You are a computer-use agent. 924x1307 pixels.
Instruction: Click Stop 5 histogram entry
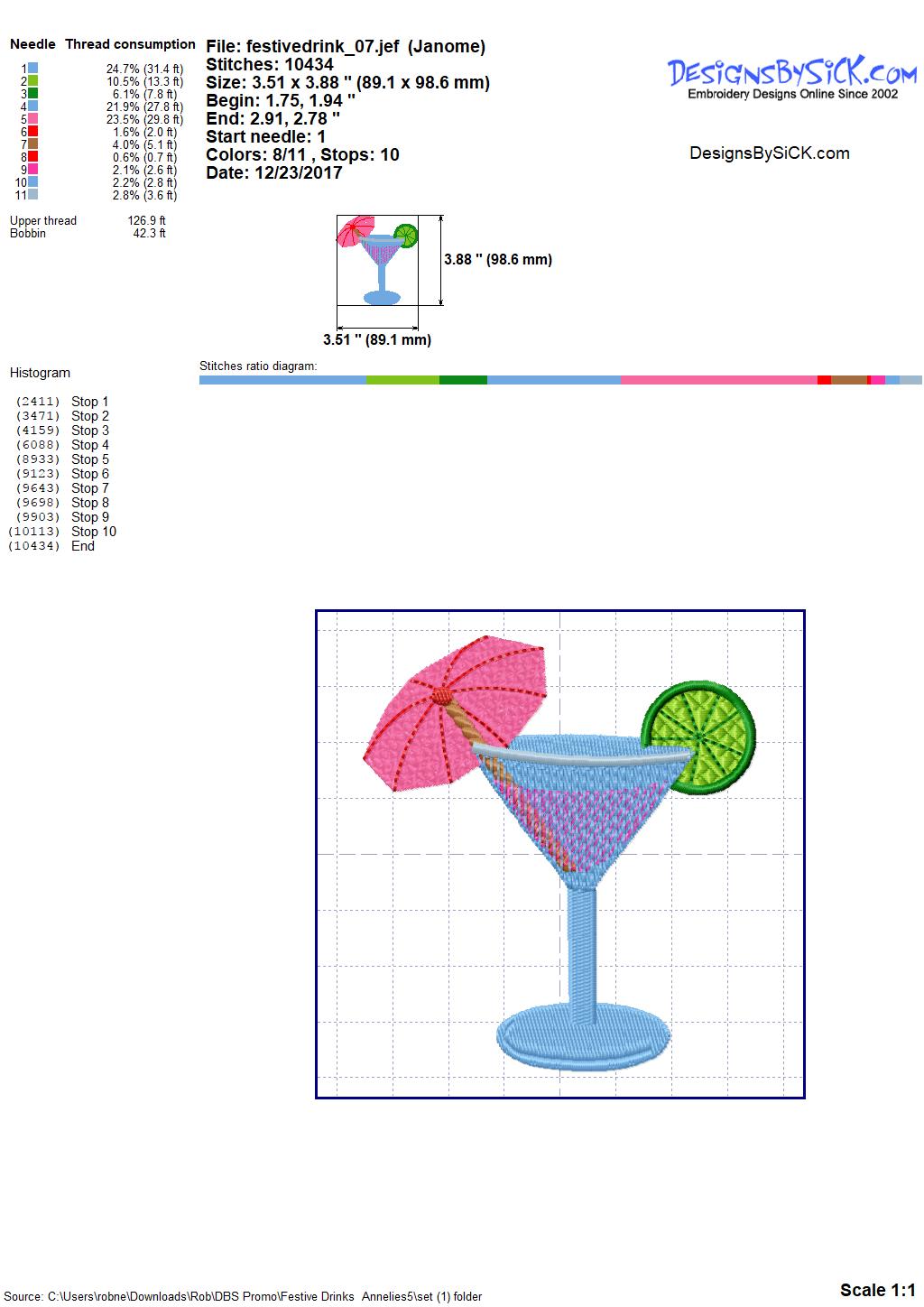[x=89, y=459]
